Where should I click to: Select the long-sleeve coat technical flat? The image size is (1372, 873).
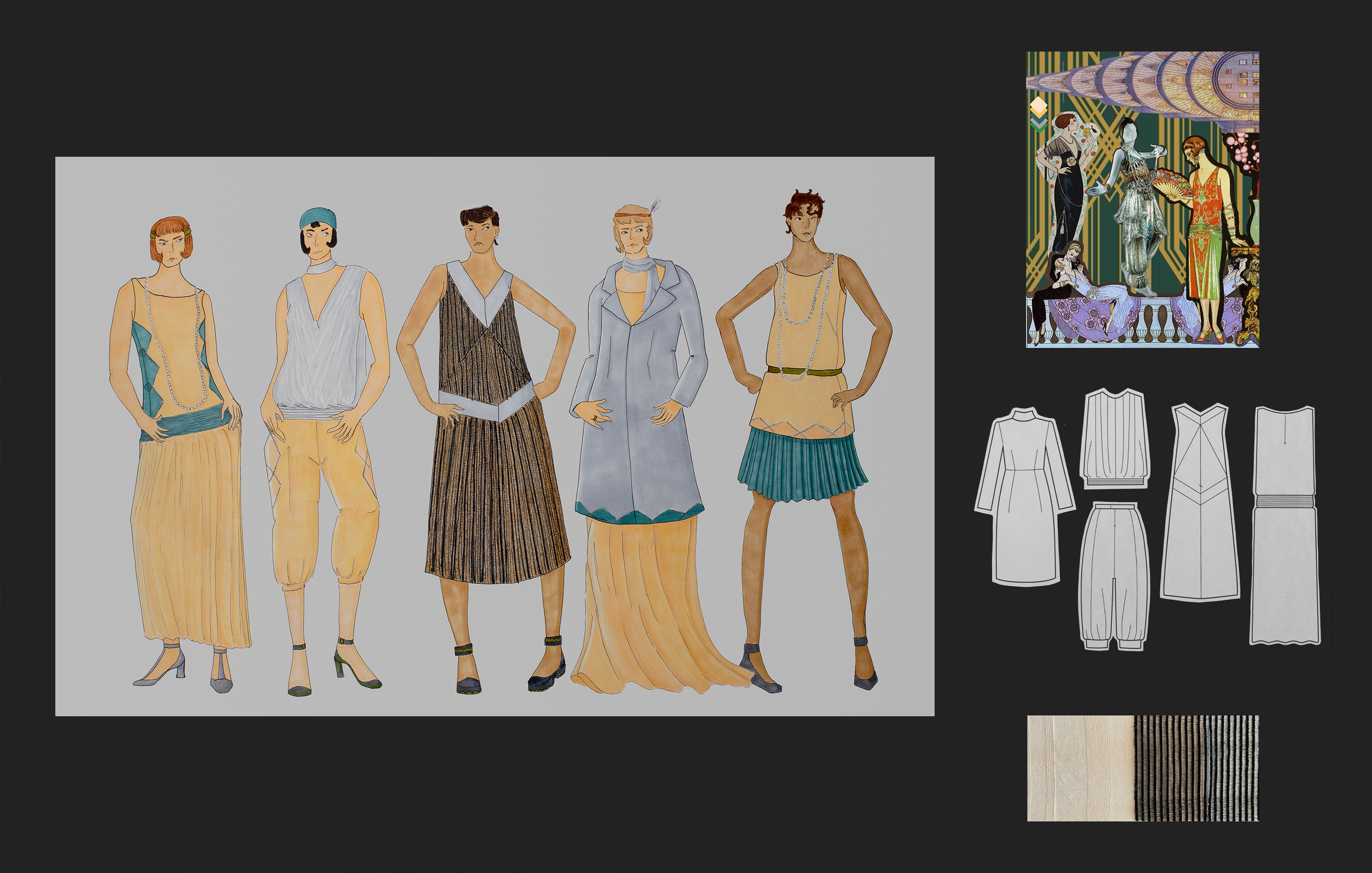pyautogui.click(x=1025, y=496)
